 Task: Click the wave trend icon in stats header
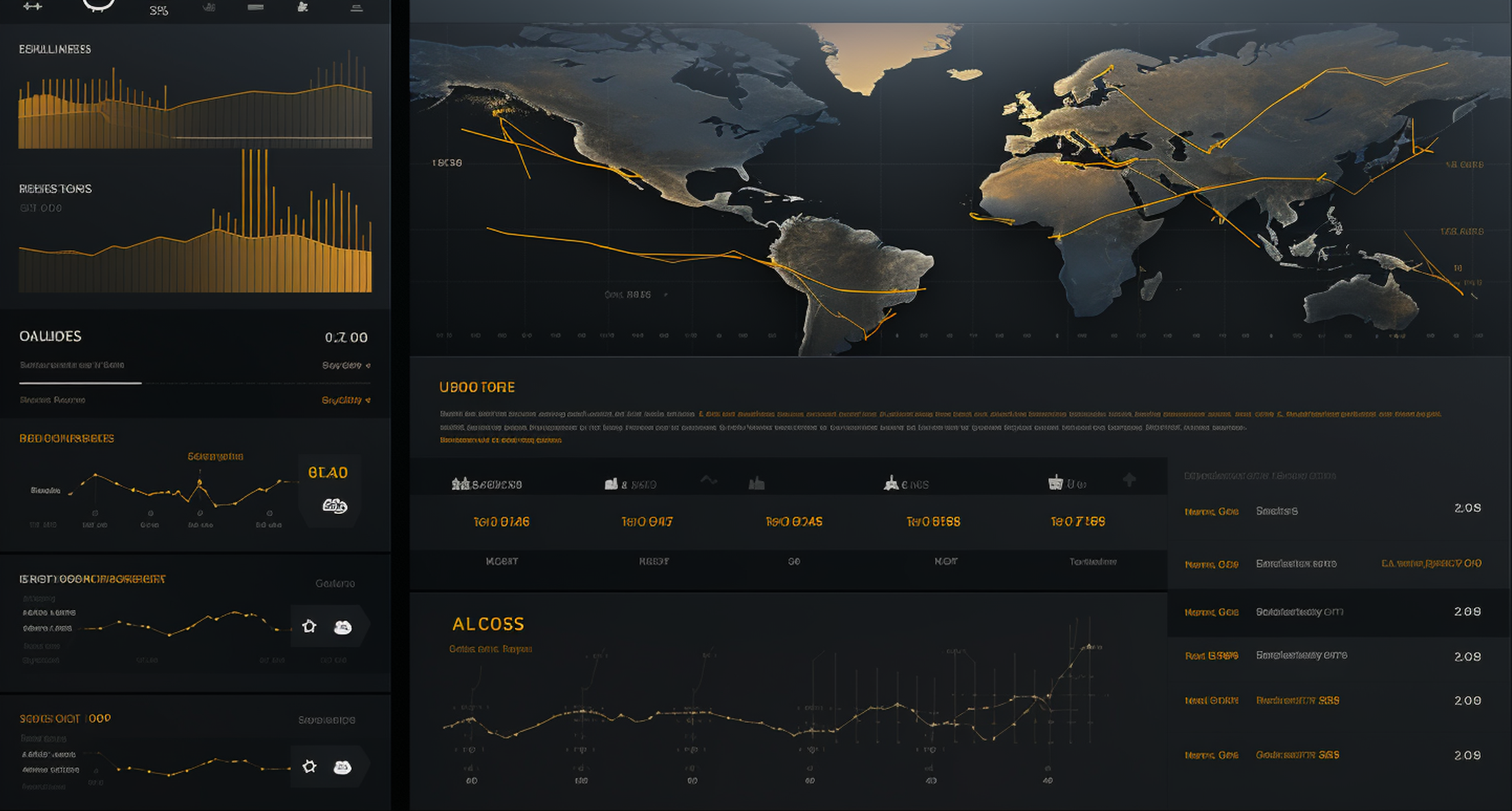click(708, 480)
